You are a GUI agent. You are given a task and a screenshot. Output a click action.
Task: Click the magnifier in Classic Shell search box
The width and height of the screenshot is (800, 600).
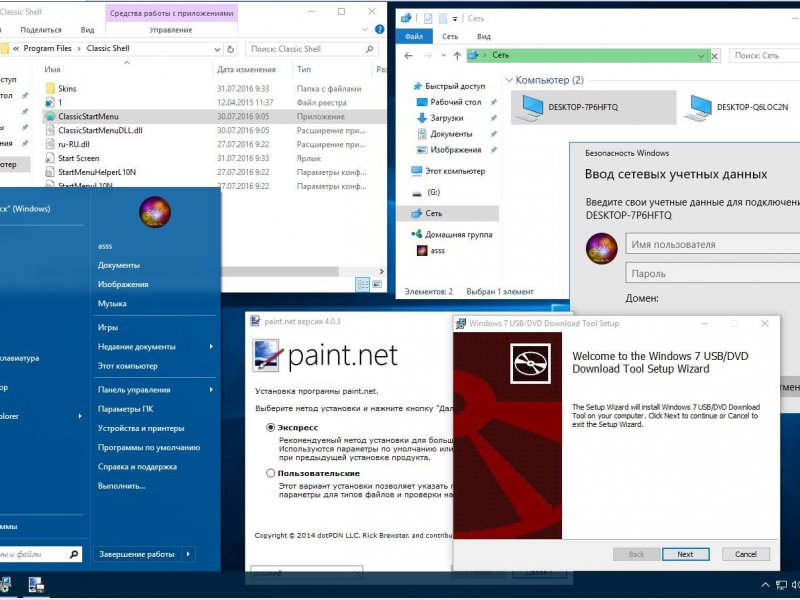click(x=369, y=49)
